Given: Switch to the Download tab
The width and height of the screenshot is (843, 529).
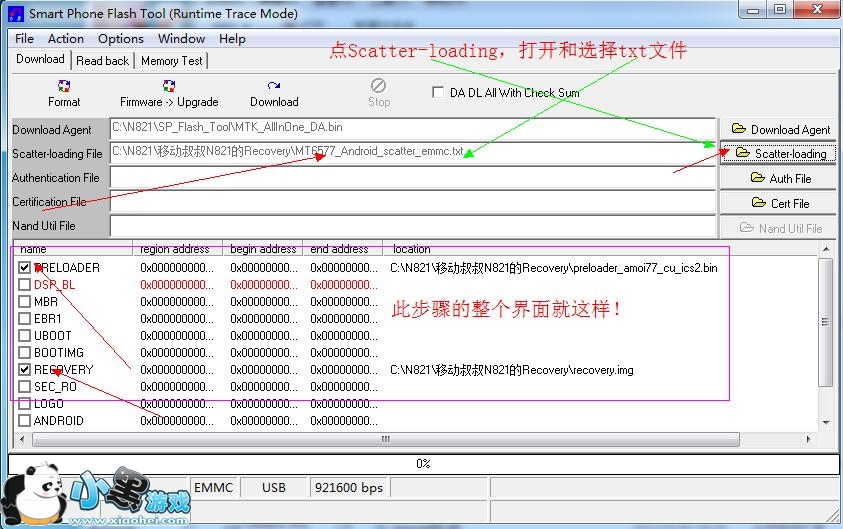Looking at the screenshot, I should (x=40, y=59).
